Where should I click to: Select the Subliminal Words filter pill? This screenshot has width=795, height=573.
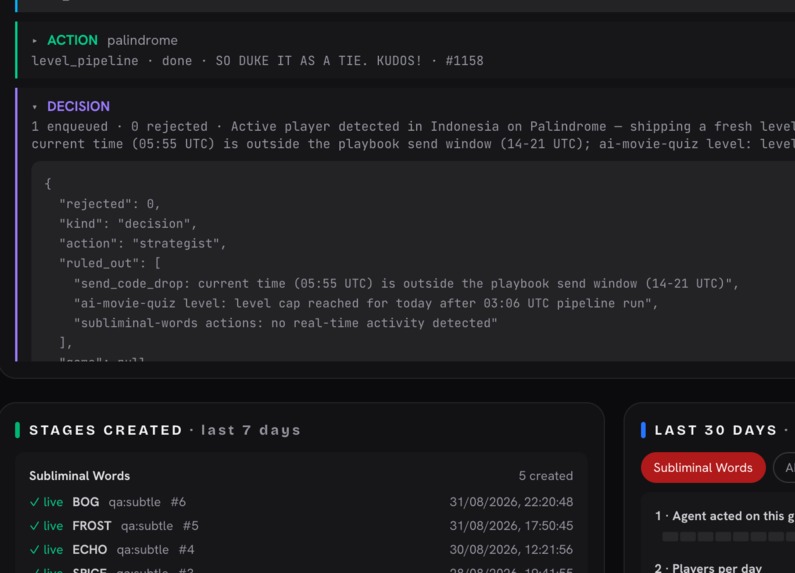tap(703, 468)
